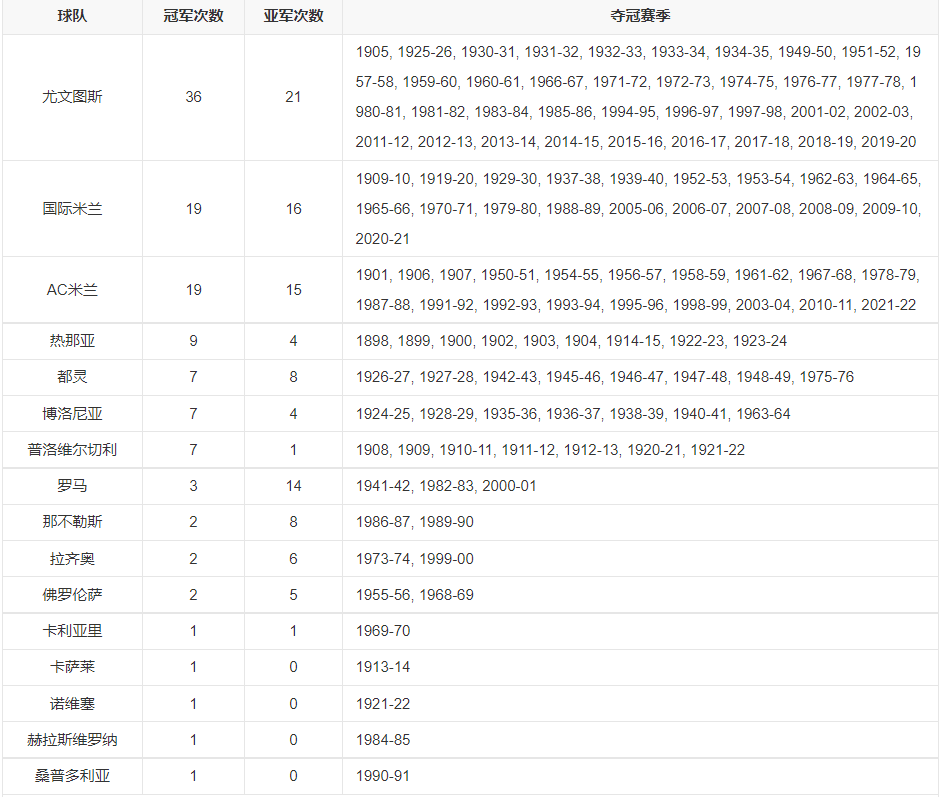Click season 1921-22 in 诺维塞 row
This screenshot has width=941, height=797.
coord(383,703)
